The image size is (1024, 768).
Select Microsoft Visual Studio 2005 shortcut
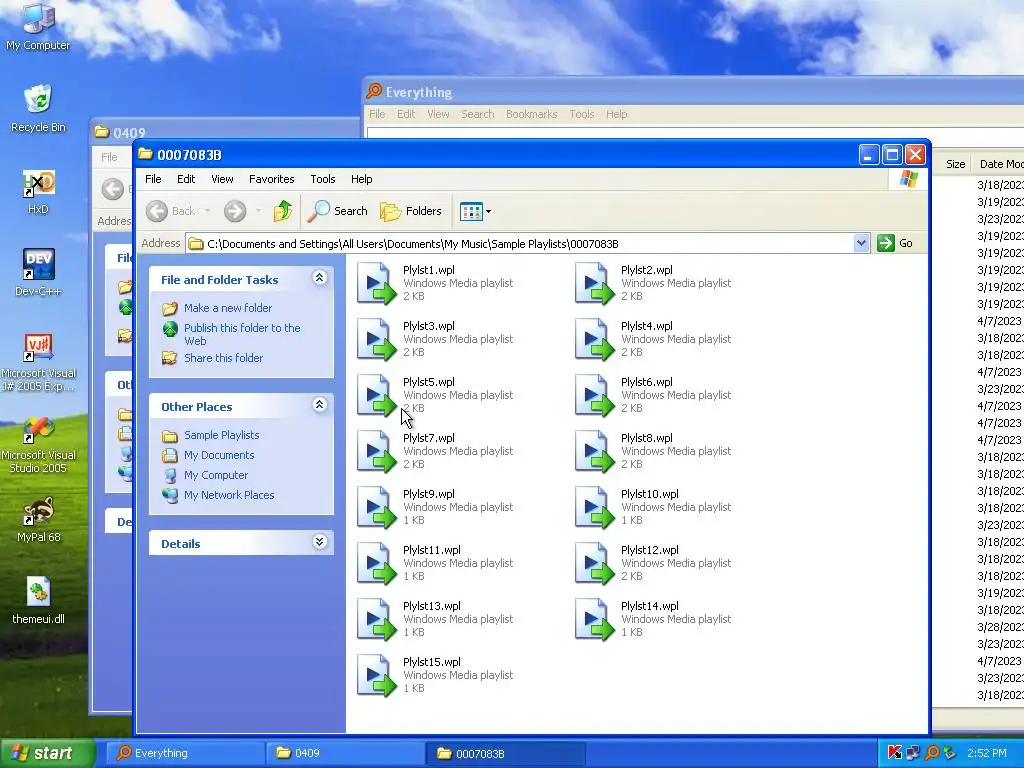point(38,445)
